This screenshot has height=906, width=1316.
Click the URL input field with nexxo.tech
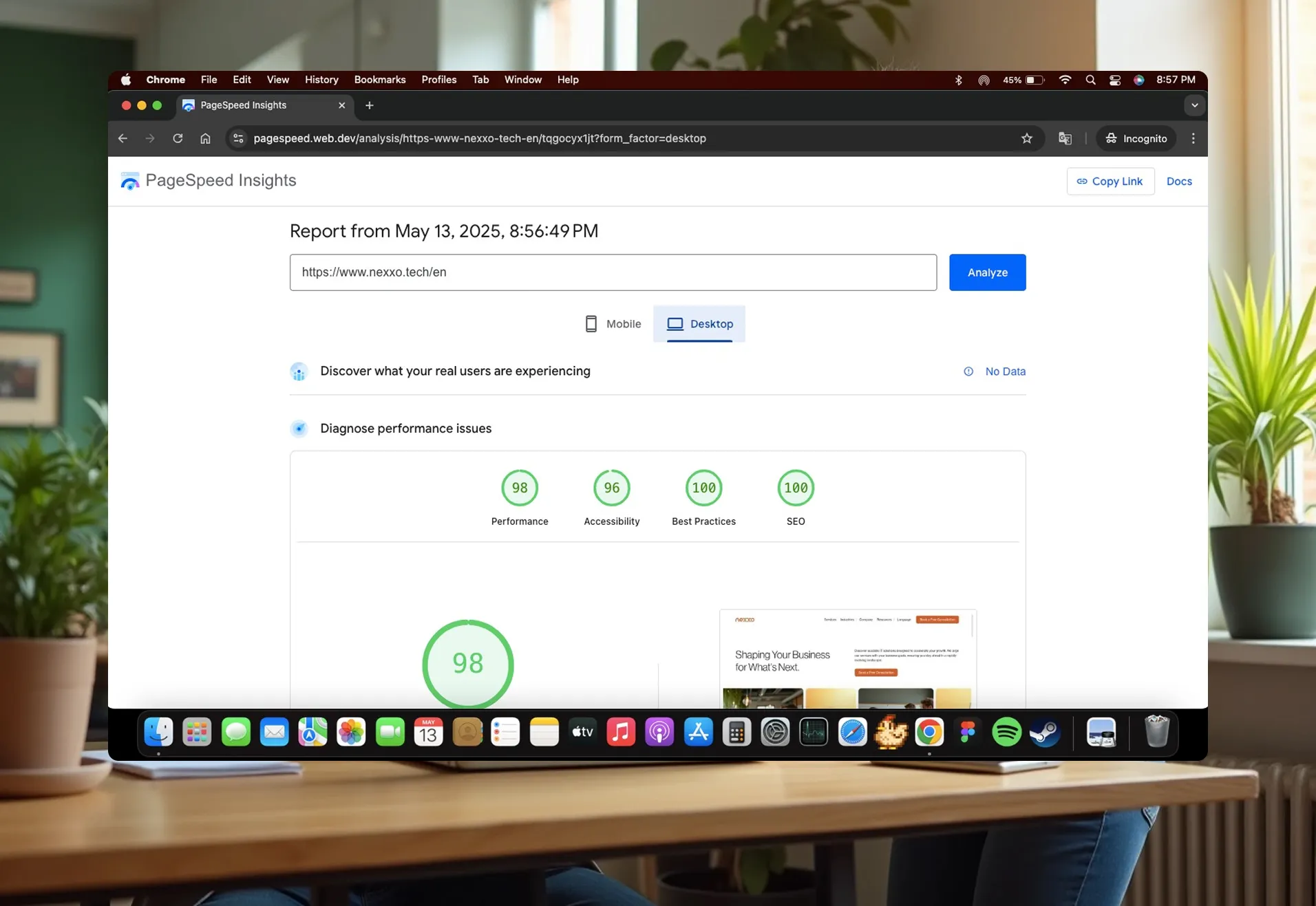[x=613, y=272]
